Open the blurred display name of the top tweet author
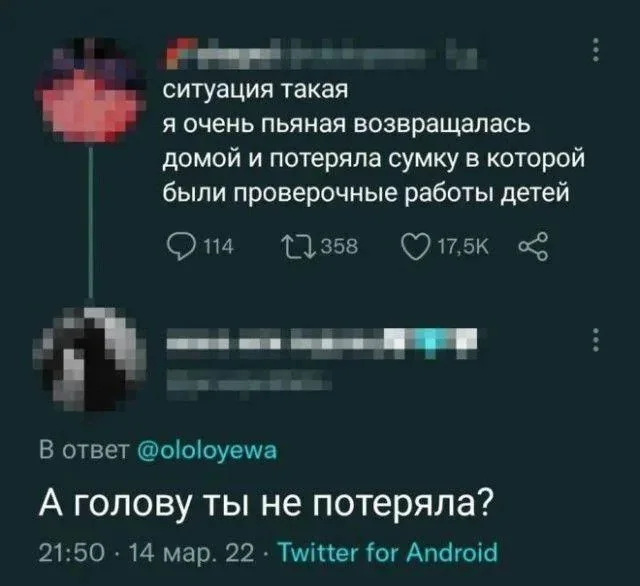The height and width of the screenshot is (586, 640). point(322,54)
